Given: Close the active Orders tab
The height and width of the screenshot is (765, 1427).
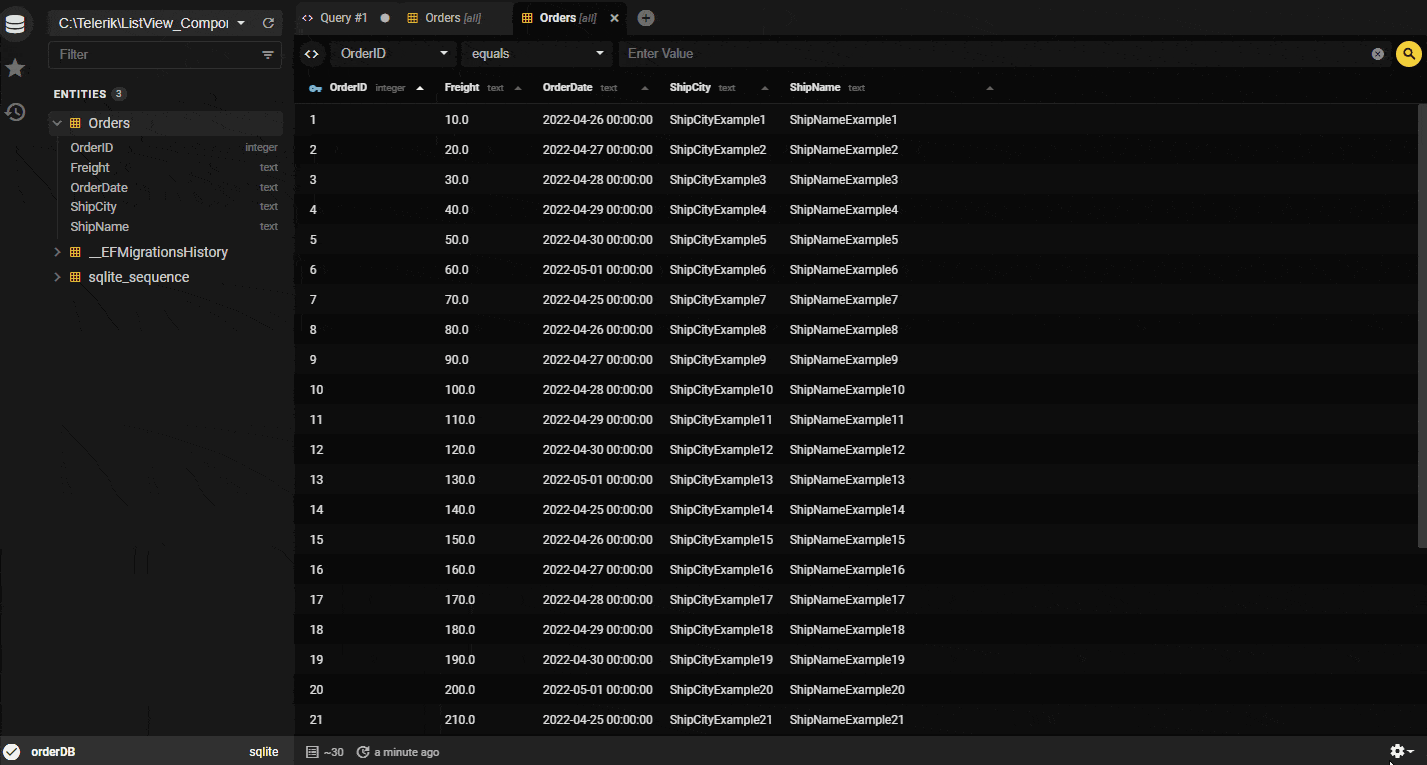Looking at the screenshot, I should click(x=614, y=18).
